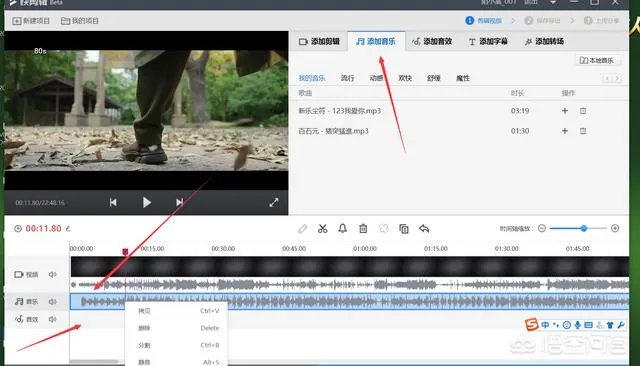This screenshot has width=640, height=366.
Task: Select the 欢快 music category
Action: coord(405,78)
